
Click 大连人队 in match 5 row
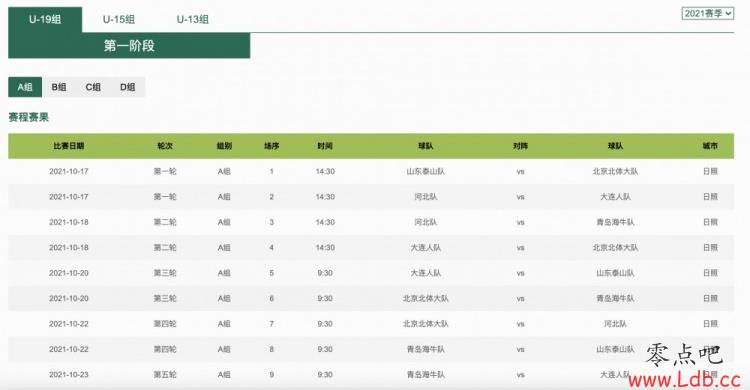pyautogui.click(x=426, y=273)
